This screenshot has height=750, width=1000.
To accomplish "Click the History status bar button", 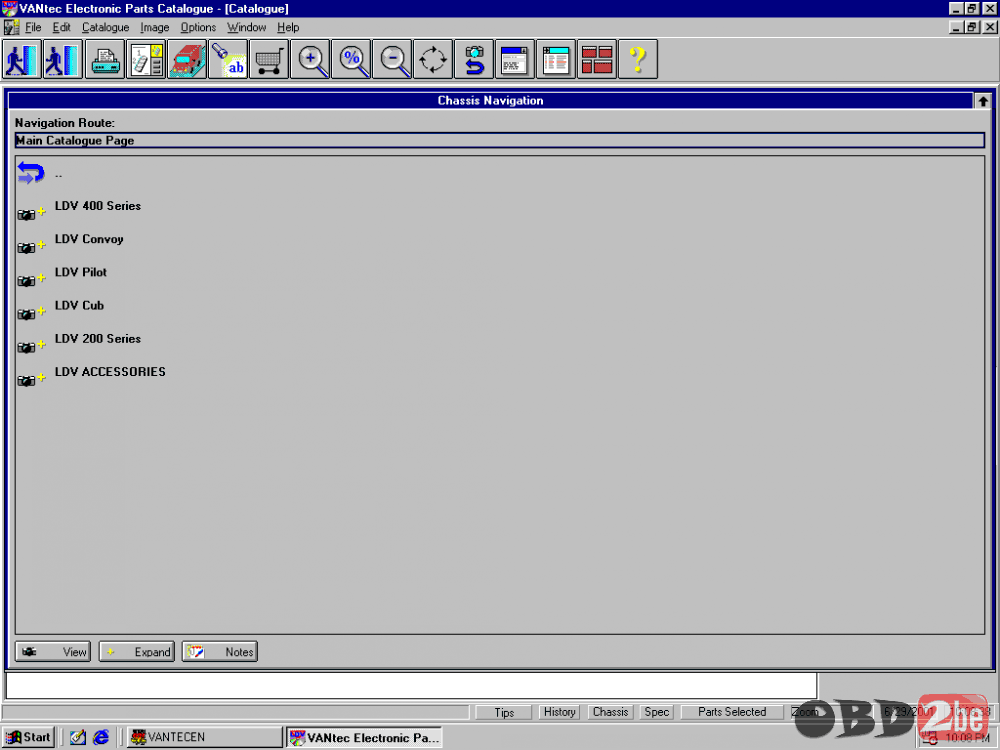I will tap(559, 712).
